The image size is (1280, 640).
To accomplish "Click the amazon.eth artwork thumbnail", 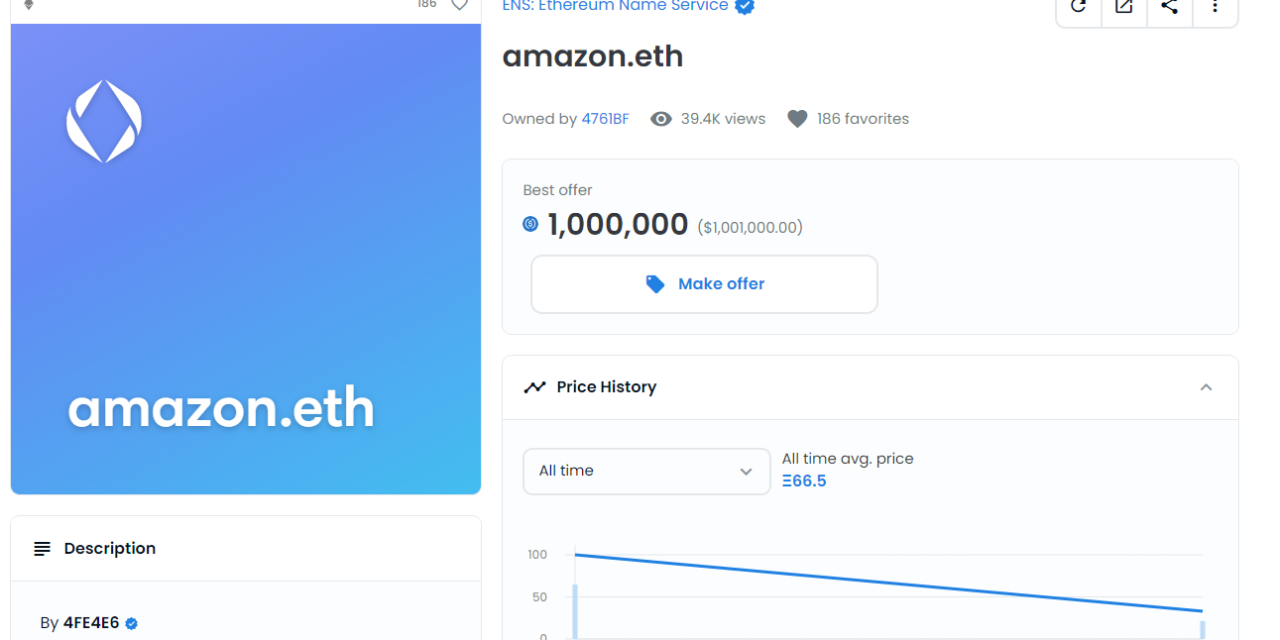I will (245, 258).
